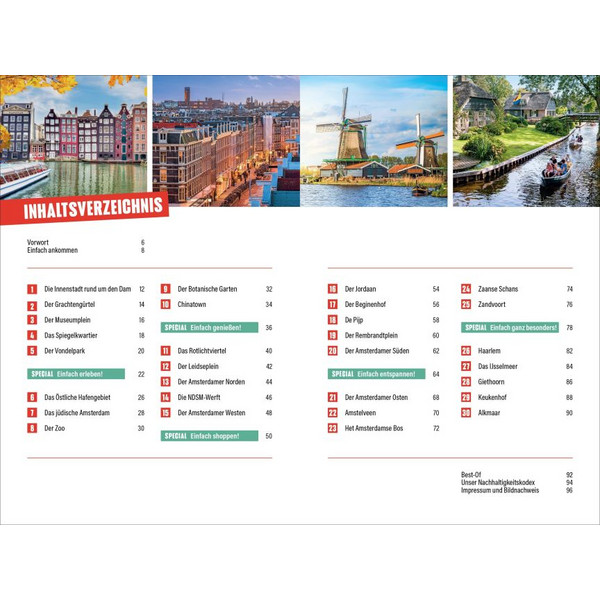Click the 'Der Botanische Garten' entry

click(207, 289)
